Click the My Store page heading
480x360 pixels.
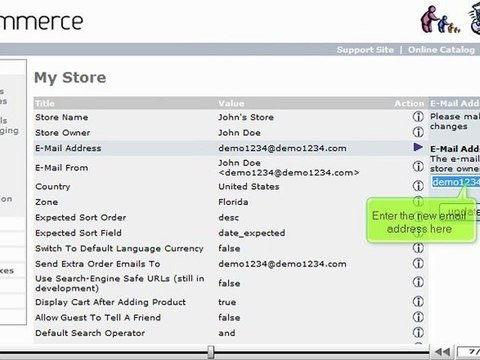70,78
